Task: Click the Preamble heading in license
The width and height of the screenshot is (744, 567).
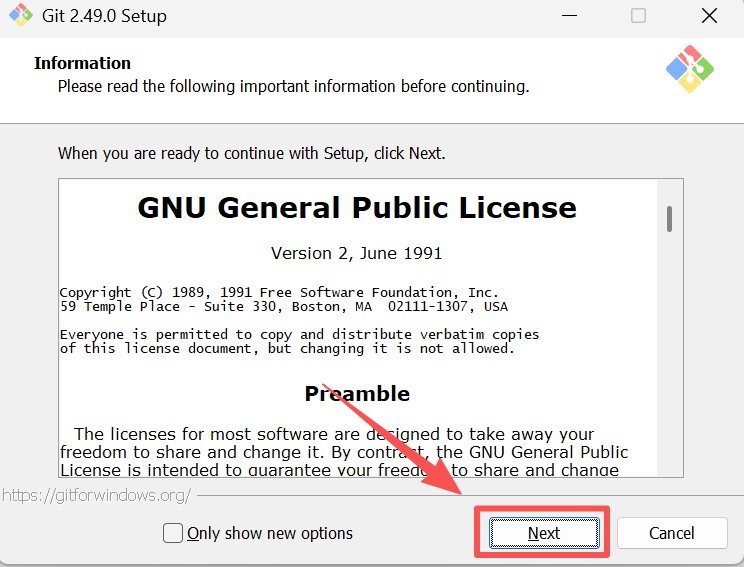Action: [357, 394]
